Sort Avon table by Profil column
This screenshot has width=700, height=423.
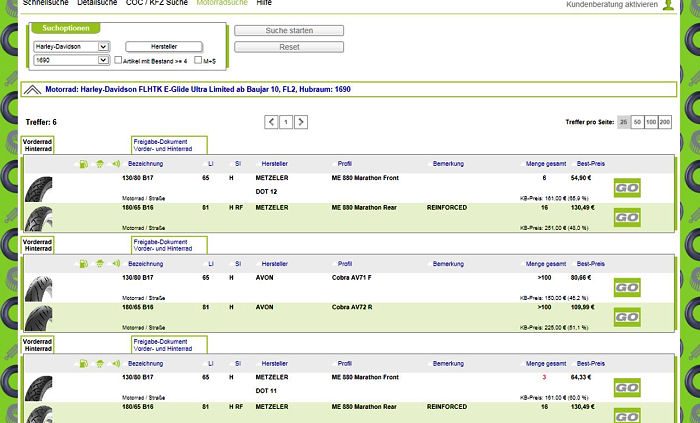click(x=345, y=264)
